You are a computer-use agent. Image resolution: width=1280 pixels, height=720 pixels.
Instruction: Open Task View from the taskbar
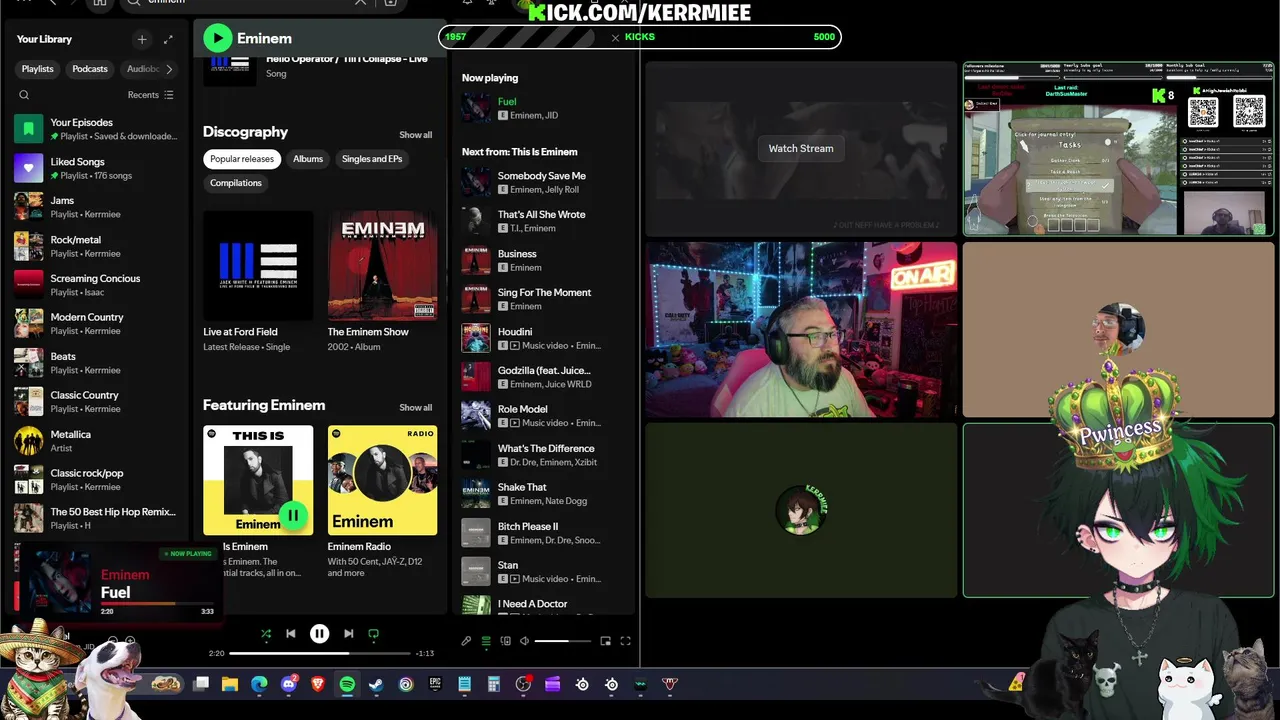coord(200,684)
